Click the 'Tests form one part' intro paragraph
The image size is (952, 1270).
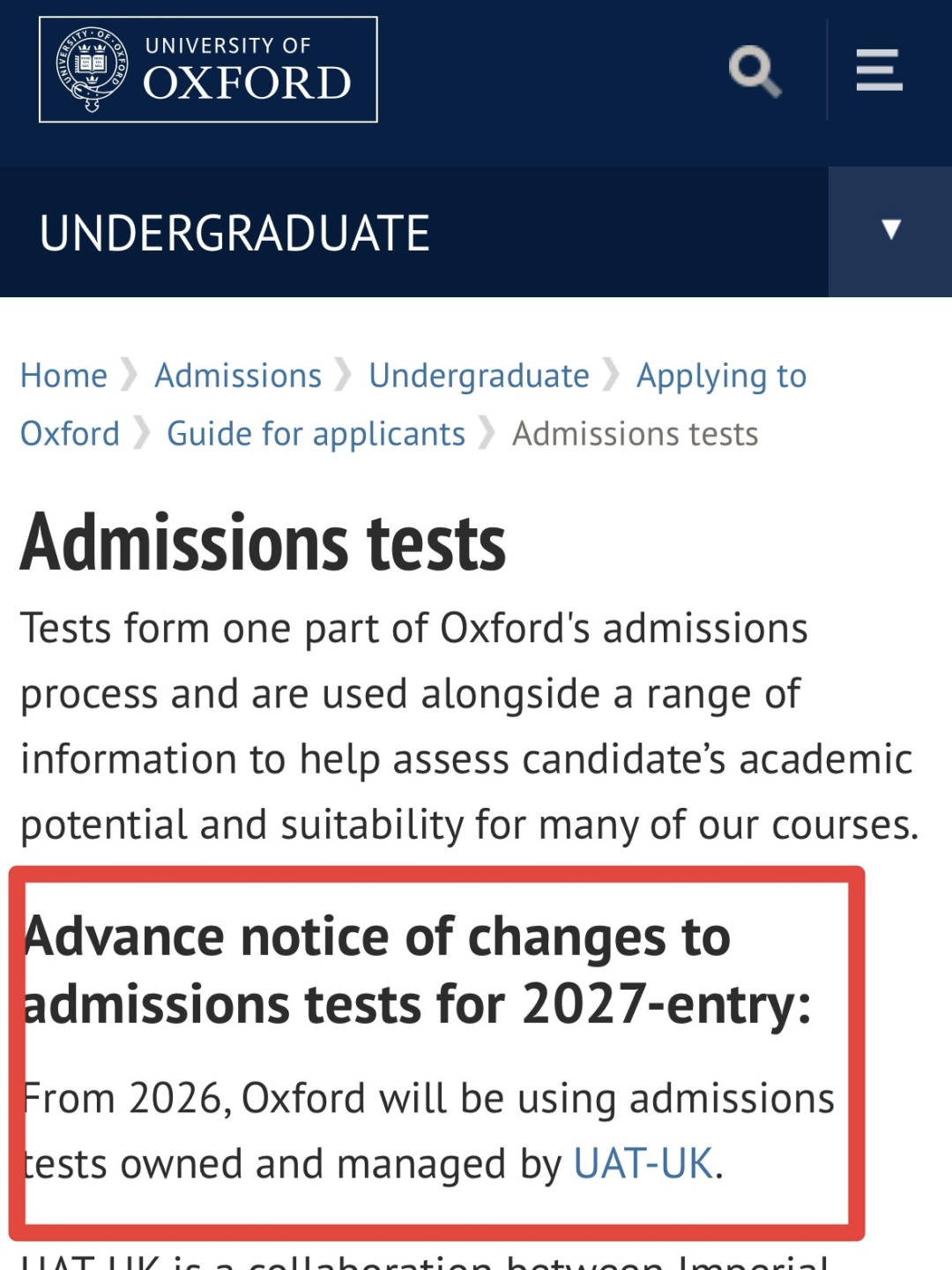469,726
